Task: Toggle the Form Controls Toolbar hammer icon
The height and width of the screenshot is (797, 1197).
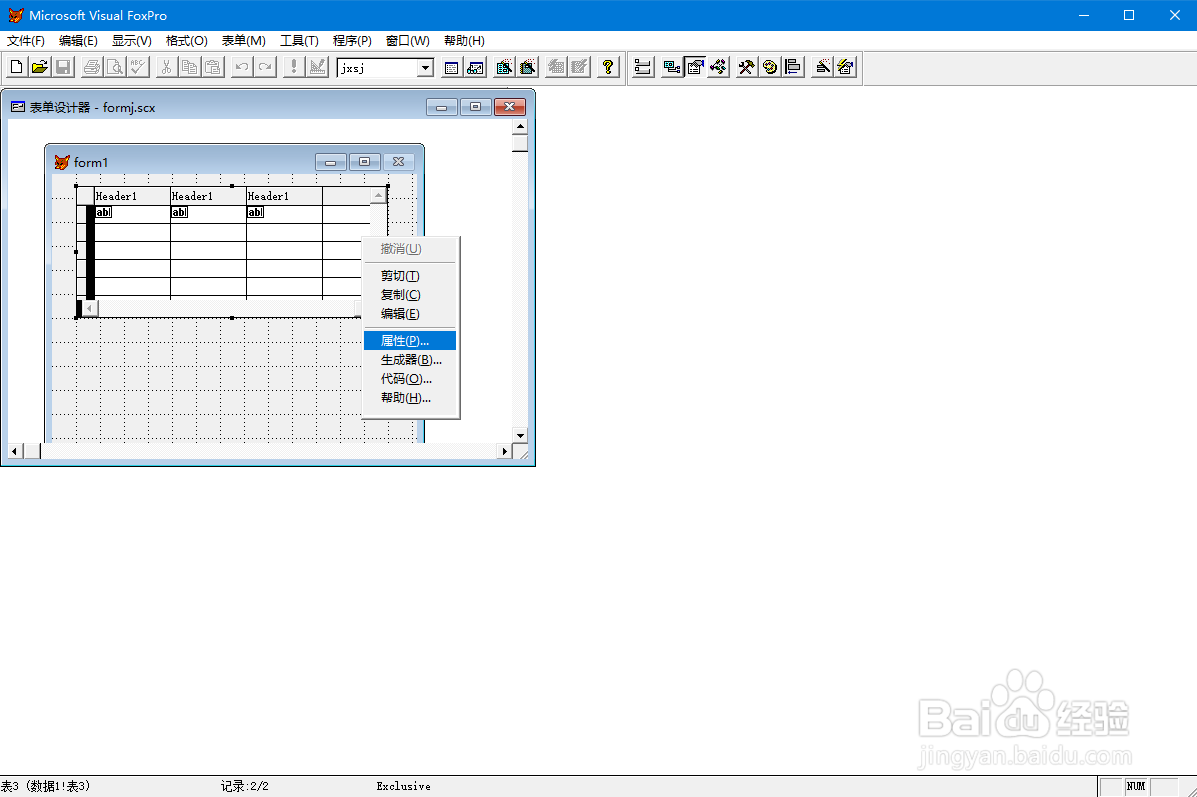Action: click(746, 67)
